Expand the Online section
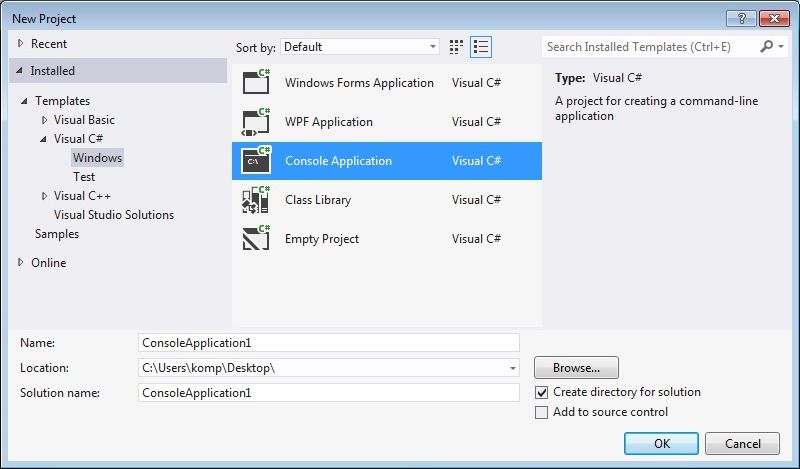The width and height of the screenshot is (800, 469). click(21, 263)
